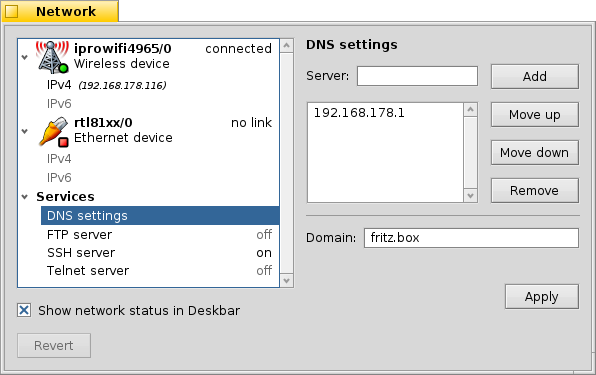Click the iprowifi4965/0 device name
596x375 pixels.
coord(122,49)
